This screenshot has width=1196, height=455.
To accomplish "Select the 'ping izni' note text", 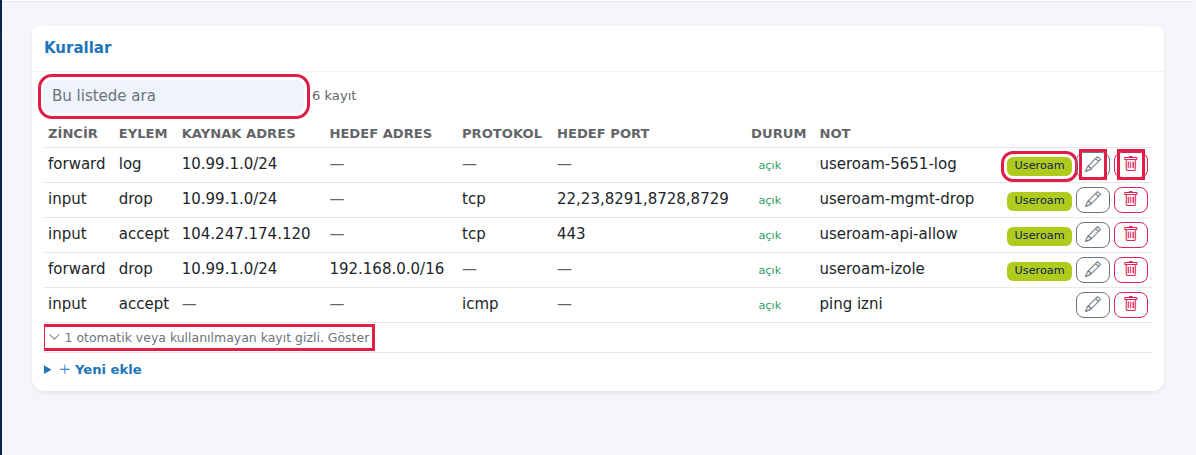I will (x=851, y=304).
